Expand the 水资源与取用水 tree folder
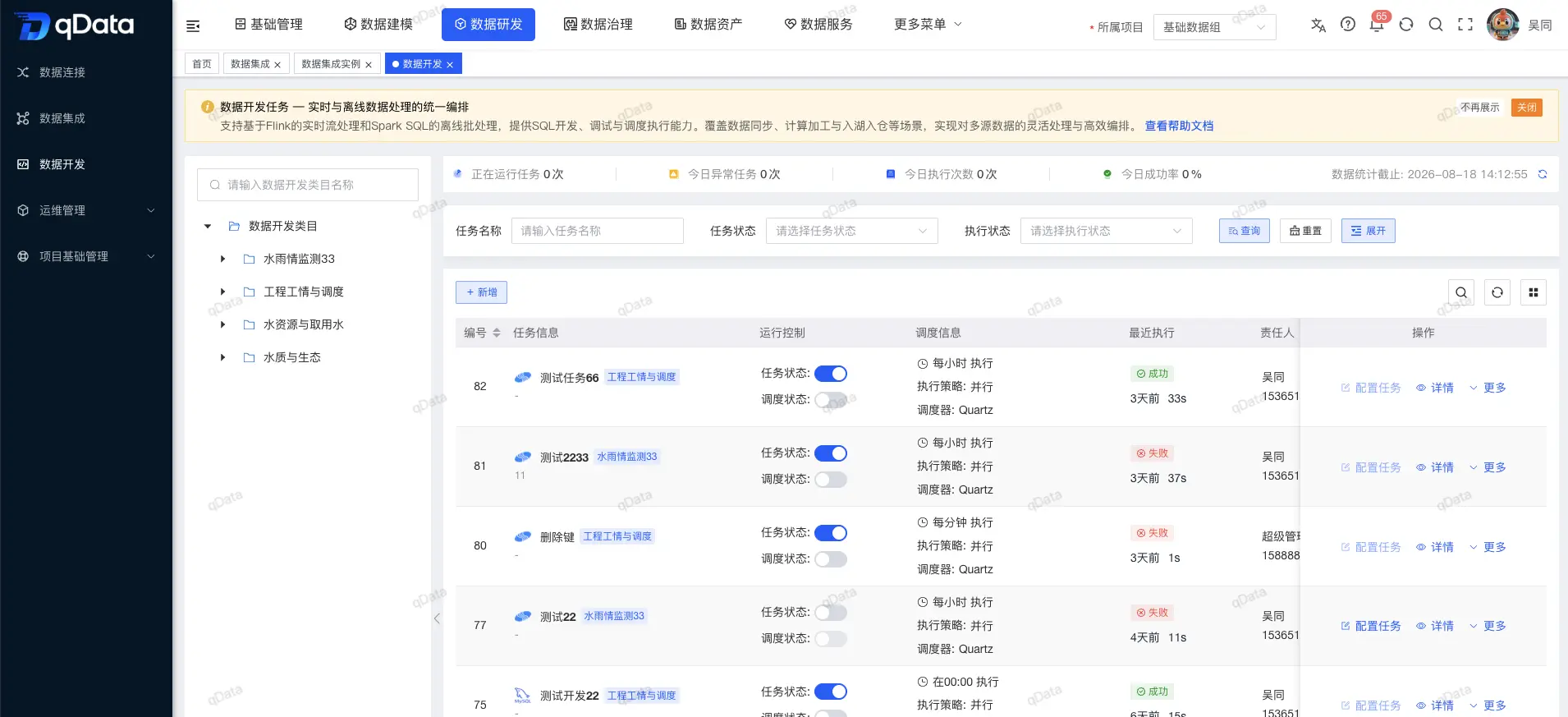The image size is (1568, 717). point(222,324)
